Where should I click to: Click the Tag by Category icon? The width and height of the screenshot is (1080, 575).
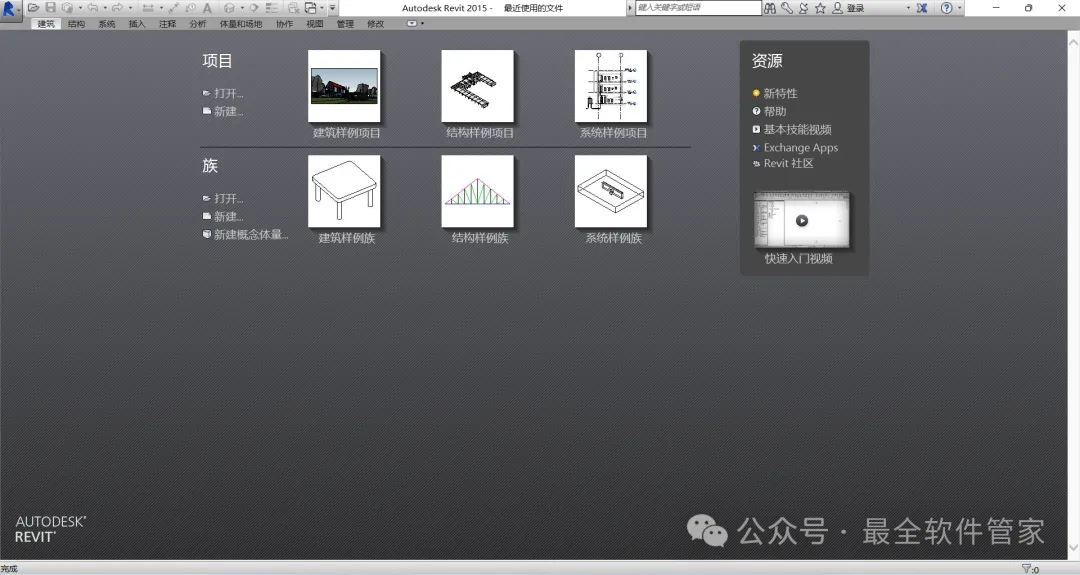coord(191,8)
